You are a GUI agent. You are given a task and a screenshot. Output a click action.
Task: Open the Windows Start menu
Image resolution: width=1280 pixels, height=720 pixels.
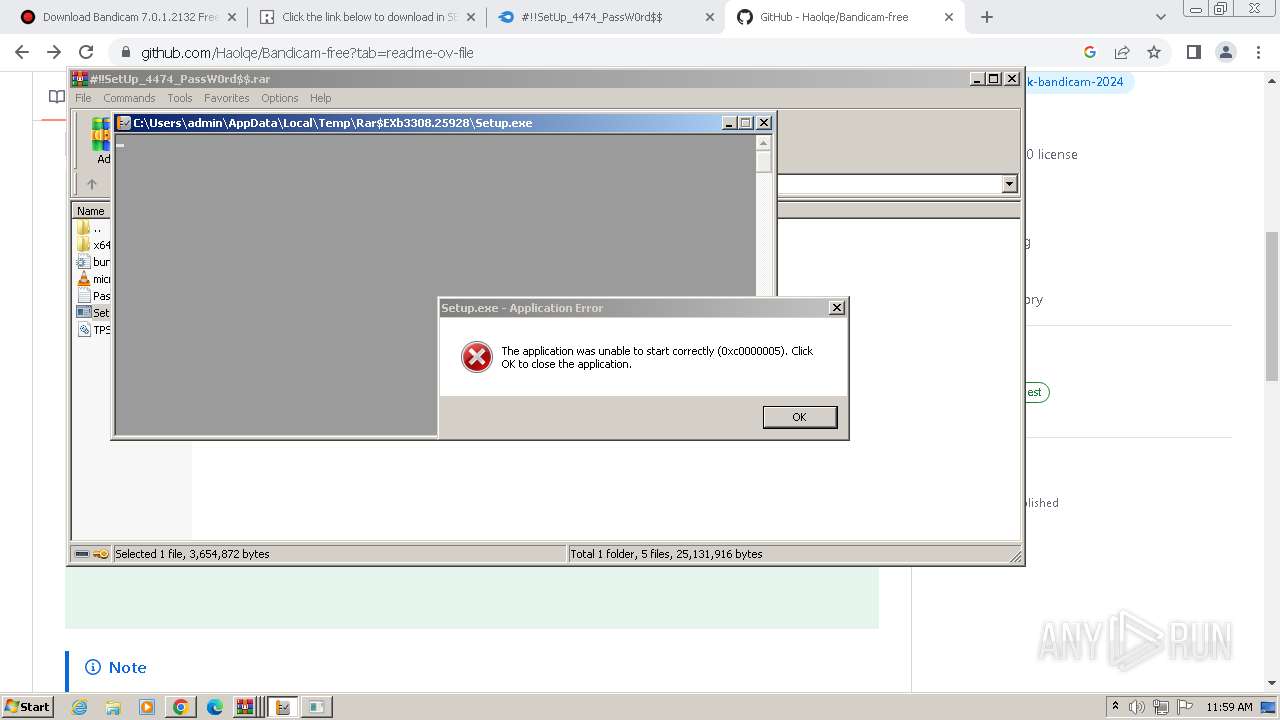point(28,706)
